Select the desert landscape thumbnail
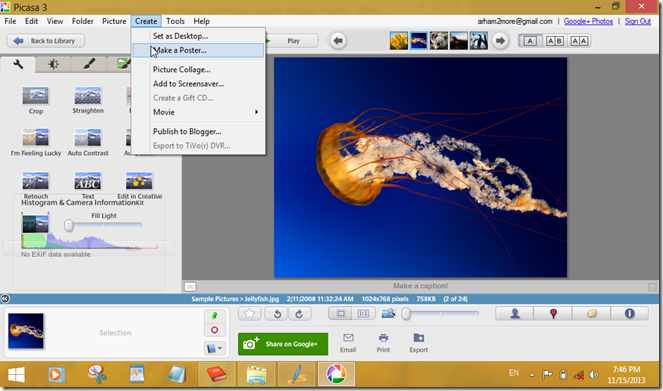This screenshot has width=663, height=391. [x=459, y=41]
